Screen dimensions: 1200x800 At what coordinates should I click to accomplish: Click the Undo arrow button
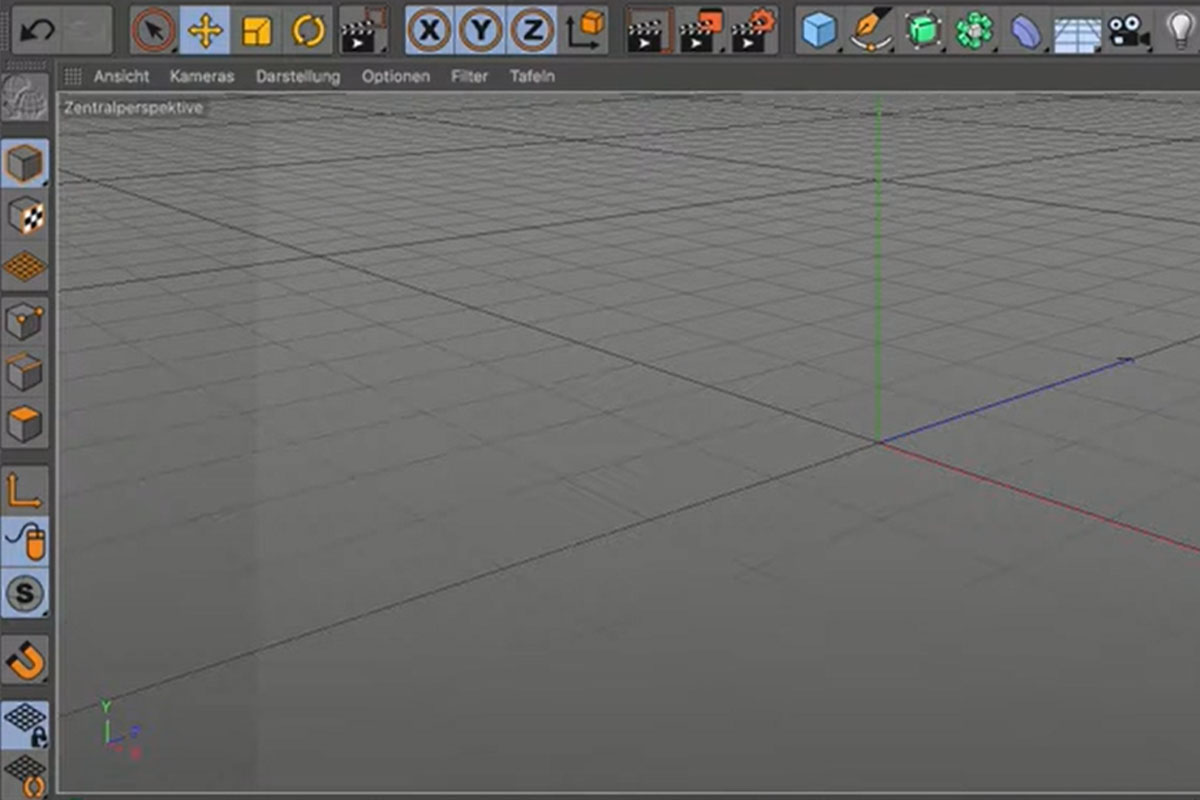[36, 30]
